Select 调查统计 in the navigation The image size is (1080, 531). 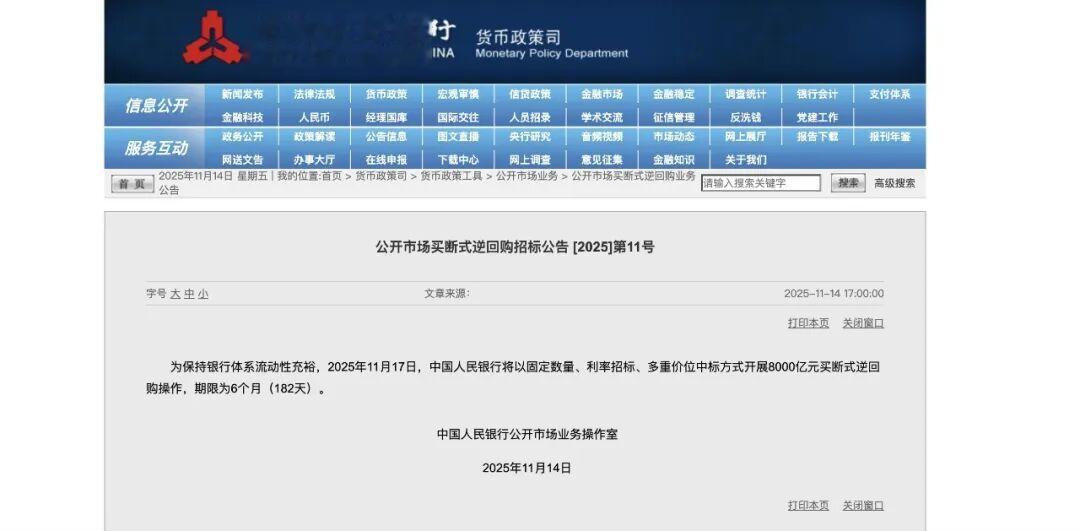[x=745, y=94]
